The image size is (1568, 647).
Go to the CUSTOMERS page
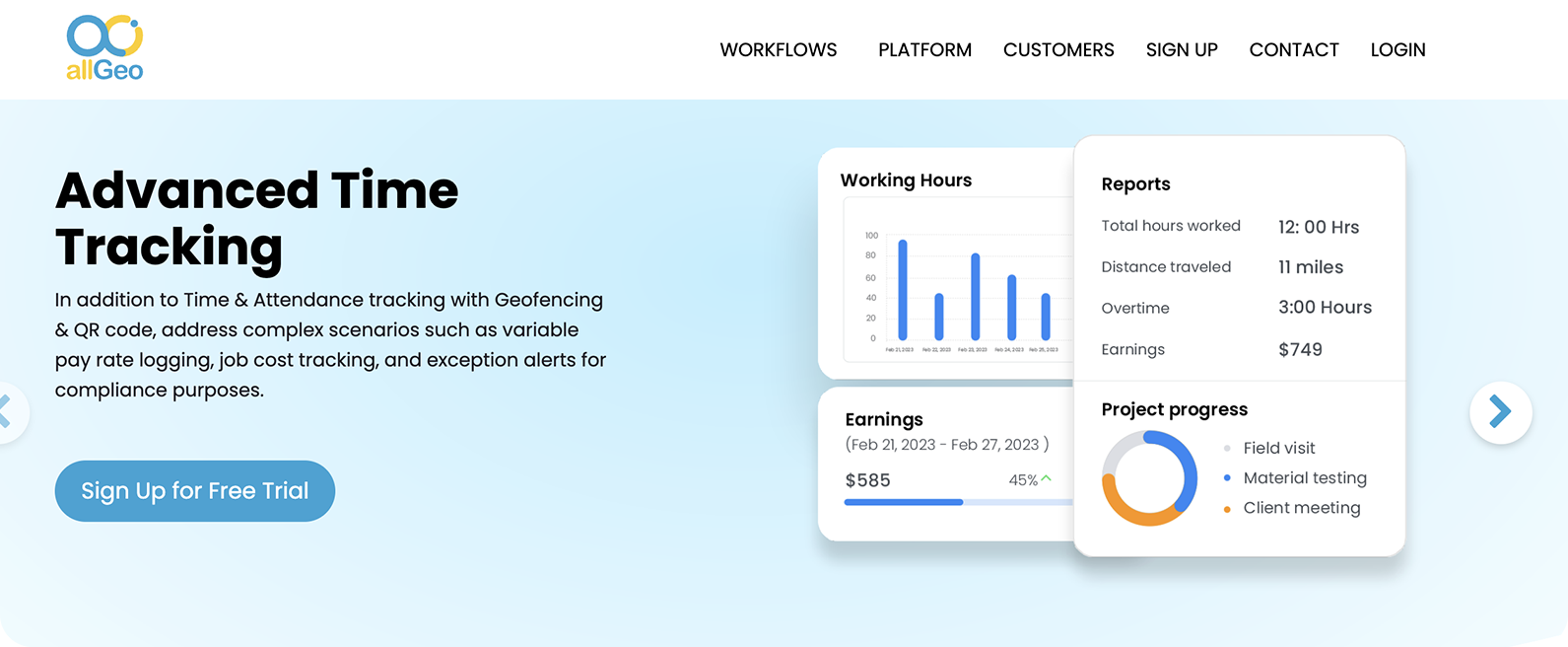(1058, 50)
